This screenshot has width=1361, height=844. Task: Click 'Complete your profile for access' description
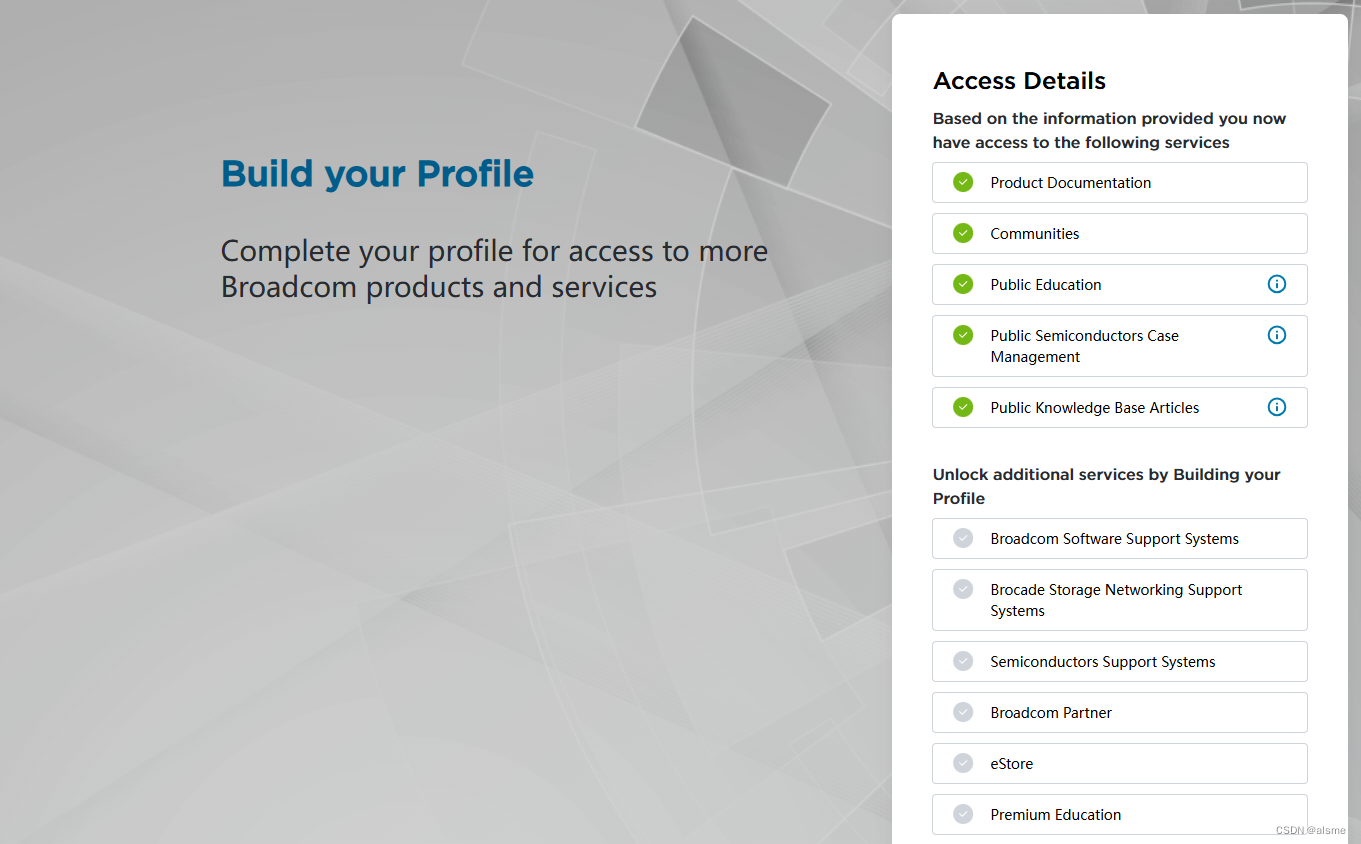pyautogui.click(x=494, y=269)
